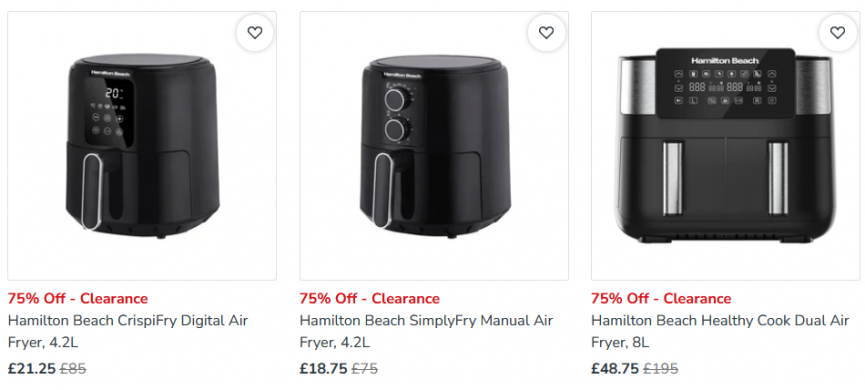Open the Hamilton Beach SimplyFry Manual title link

click(426, 331)
